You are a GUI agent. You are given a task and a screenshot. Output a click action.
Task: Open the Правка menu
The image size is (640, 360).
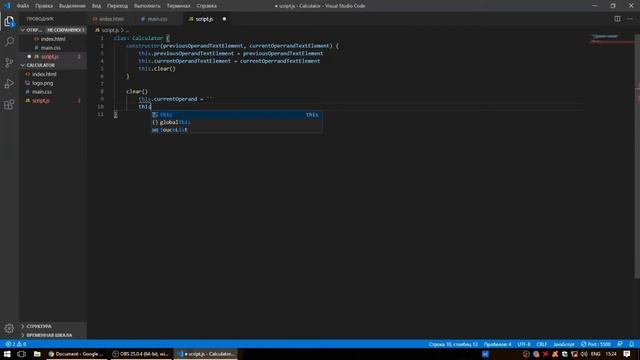44,6
